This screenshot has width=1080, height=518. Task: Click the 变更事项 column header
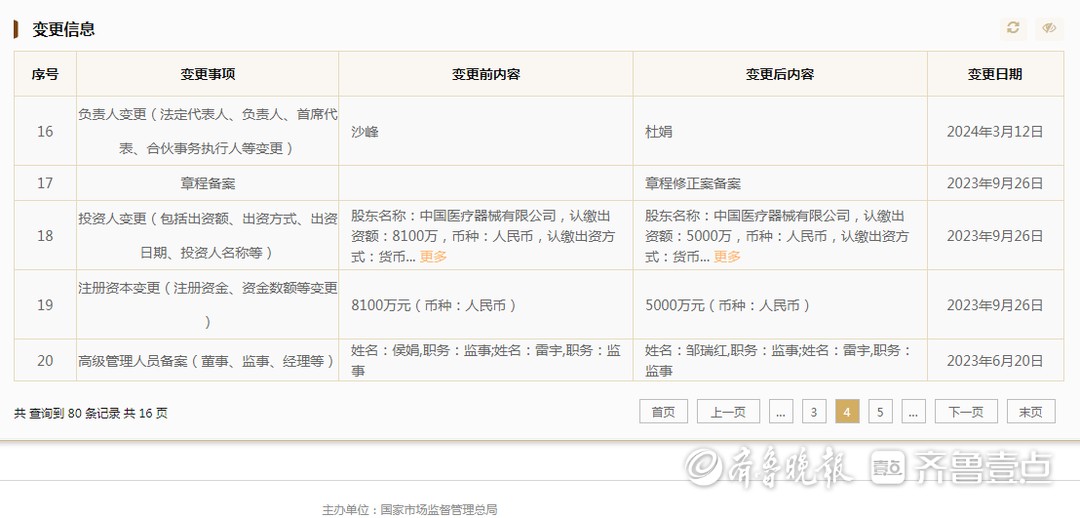tap(207, 74)
